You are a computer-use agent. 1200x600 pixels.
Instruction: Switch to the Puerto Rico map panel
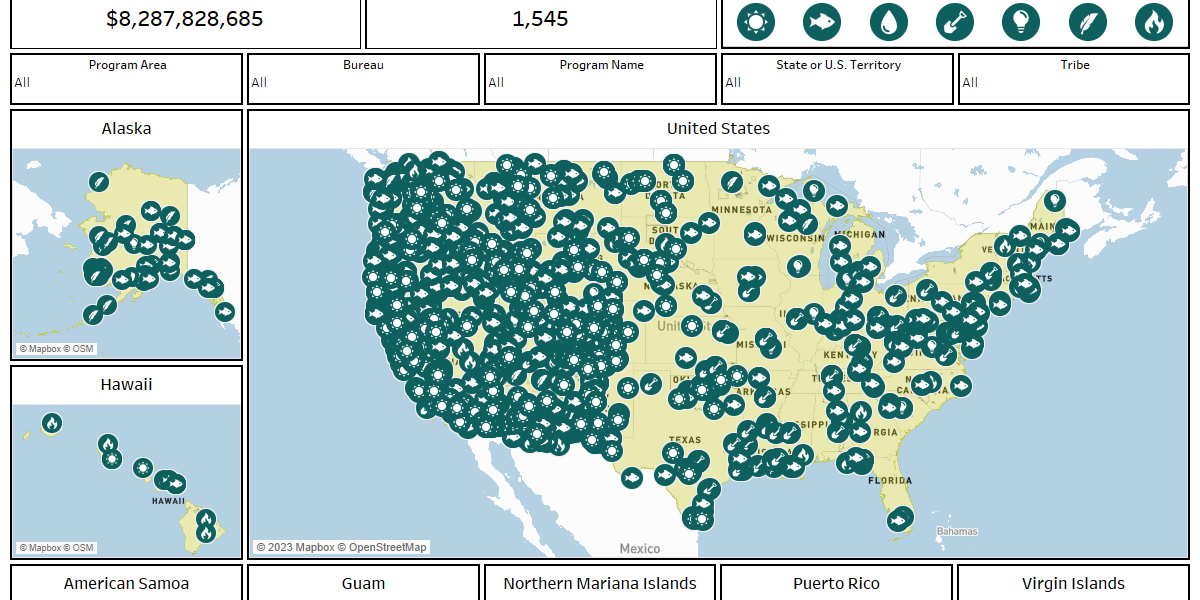coord(836,583)
